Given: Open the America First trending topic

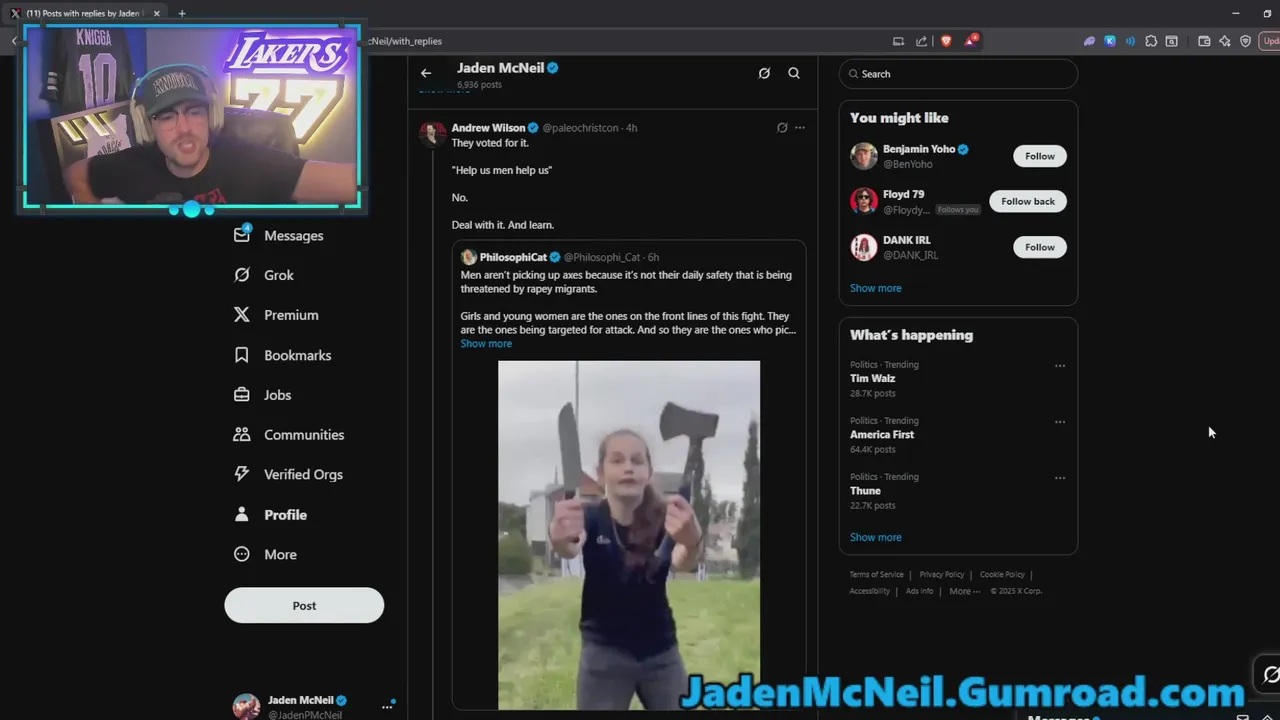Looking at the screenshot, I should tap(882, 435).
